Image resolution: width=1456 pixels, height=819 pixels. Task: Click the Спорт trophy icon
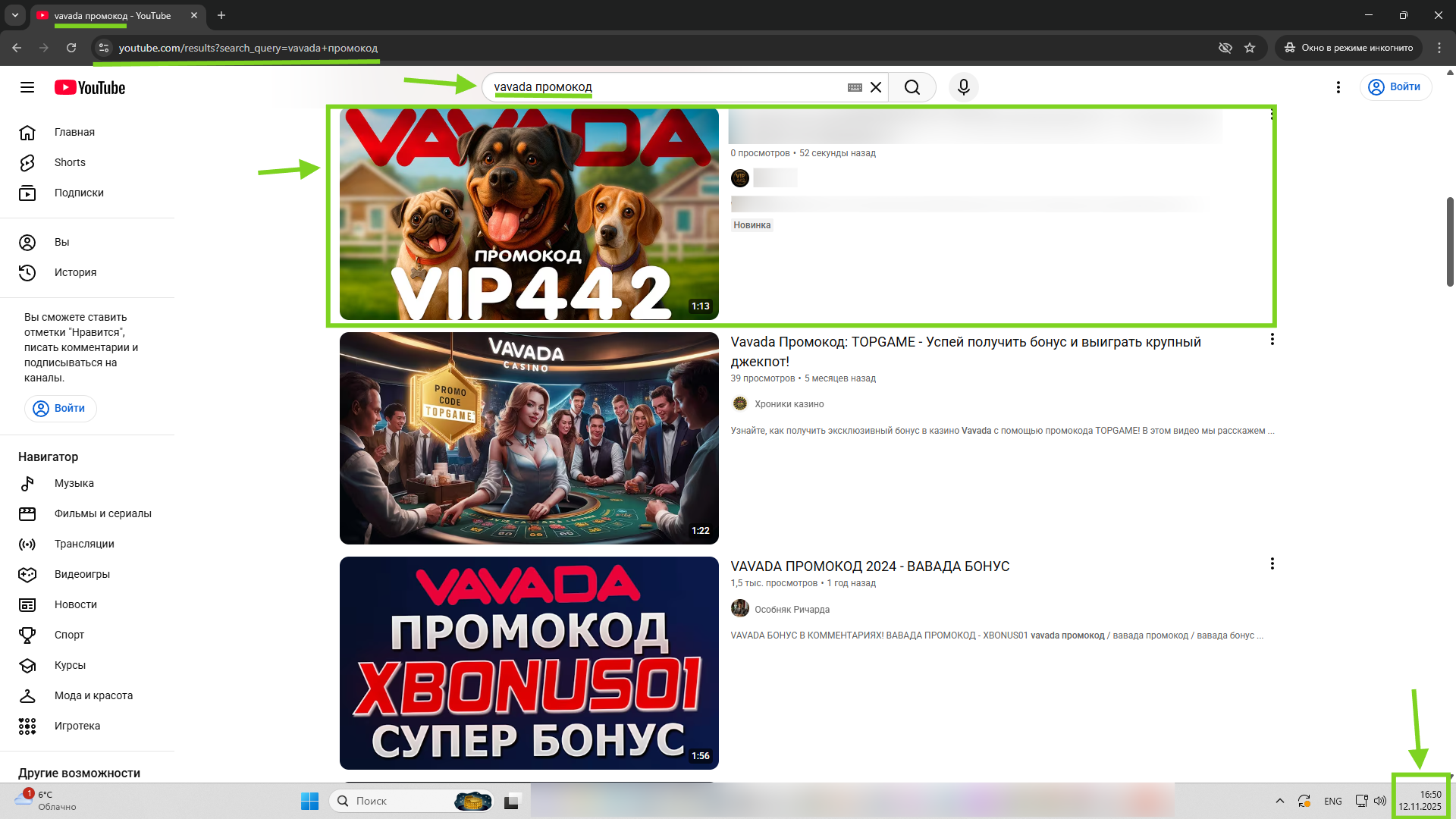(27, 635)
